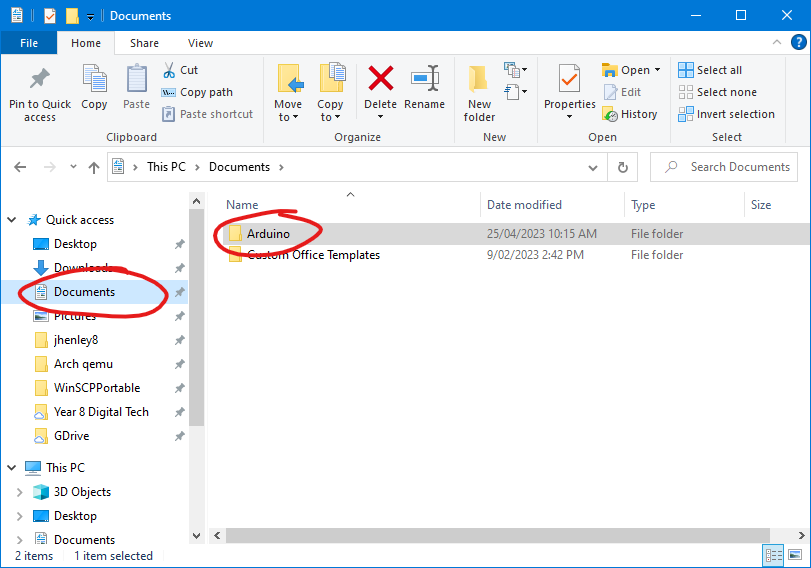Click Invert selection in ribbon
The height and width of the screenshot is (568, 811).
click(x=726, y=114)
